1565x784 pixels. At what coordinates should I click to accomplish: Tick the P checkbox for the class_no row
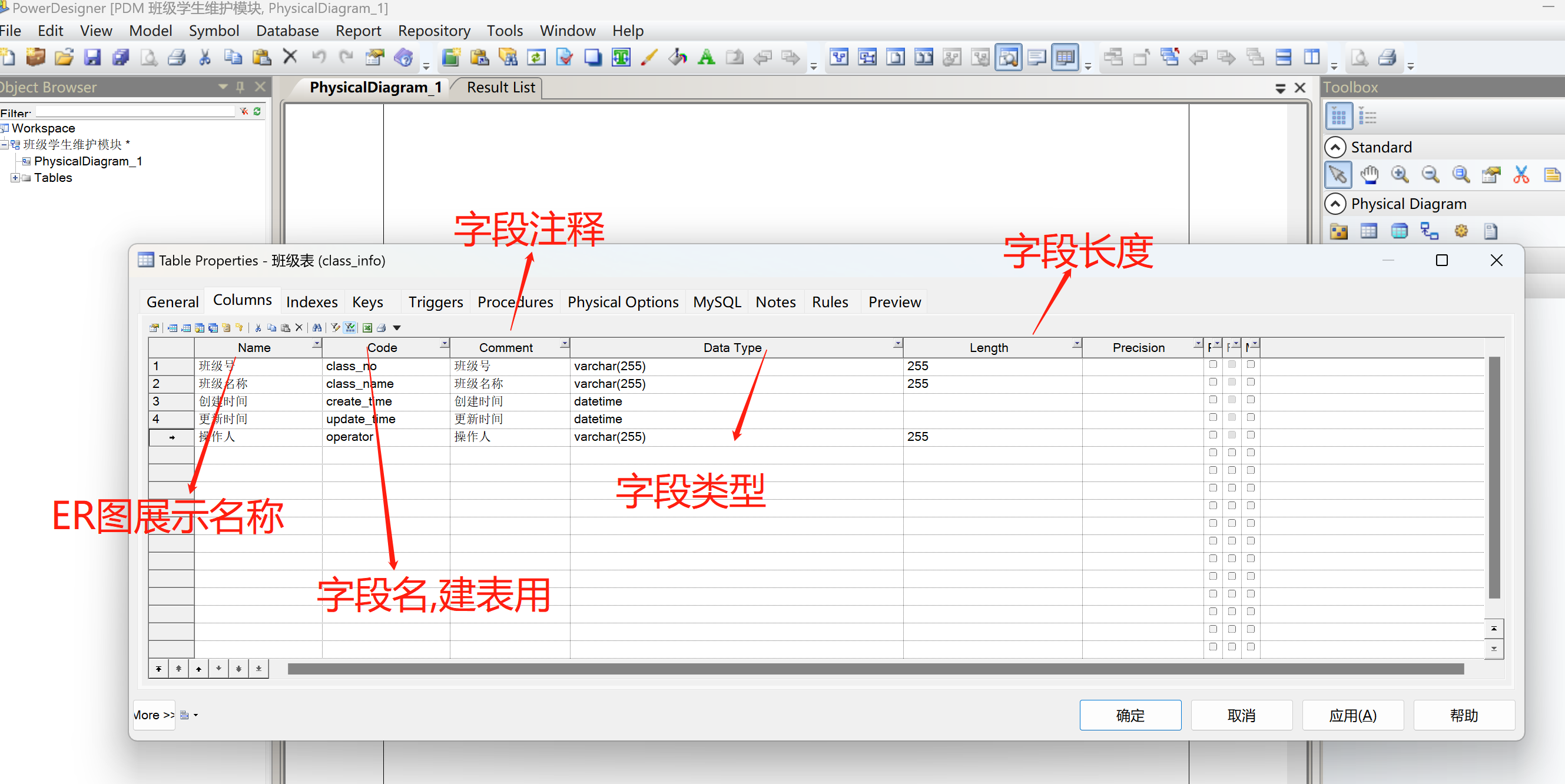(x=1213, y=364)
